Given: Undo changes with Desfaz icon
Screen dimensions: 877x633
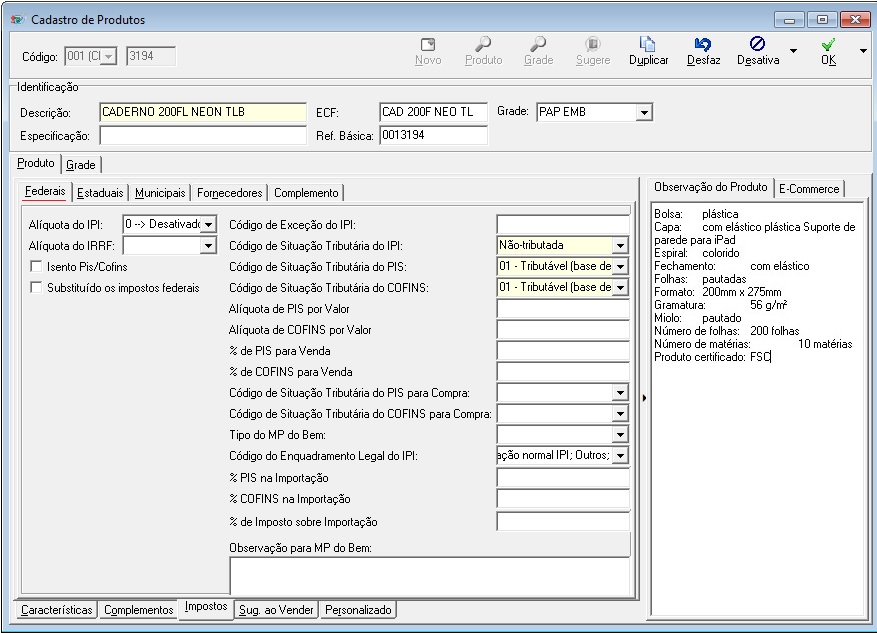Looking at the screenshot, I should (x=703, y=44).
